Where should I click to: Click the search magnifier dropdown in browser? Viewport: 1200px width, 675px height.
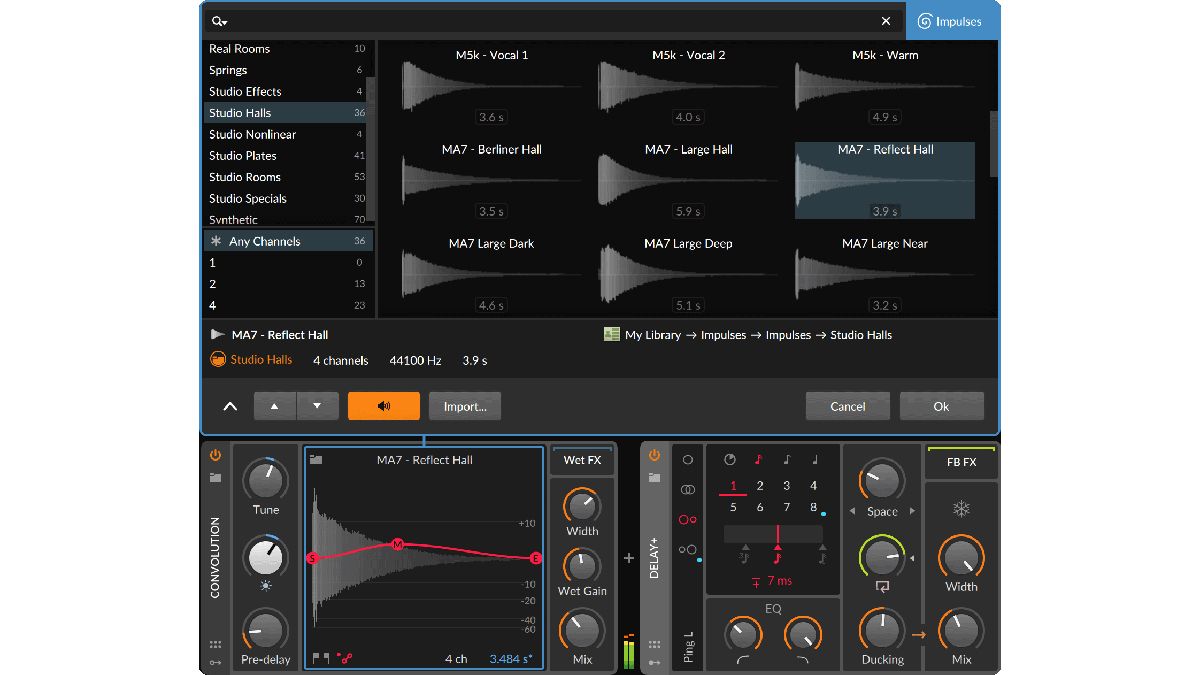[219, 21]
